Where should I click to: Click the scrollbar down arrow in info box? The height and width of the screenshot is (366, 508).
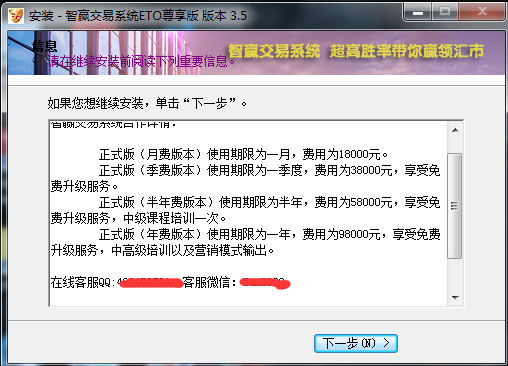[455, 297]
